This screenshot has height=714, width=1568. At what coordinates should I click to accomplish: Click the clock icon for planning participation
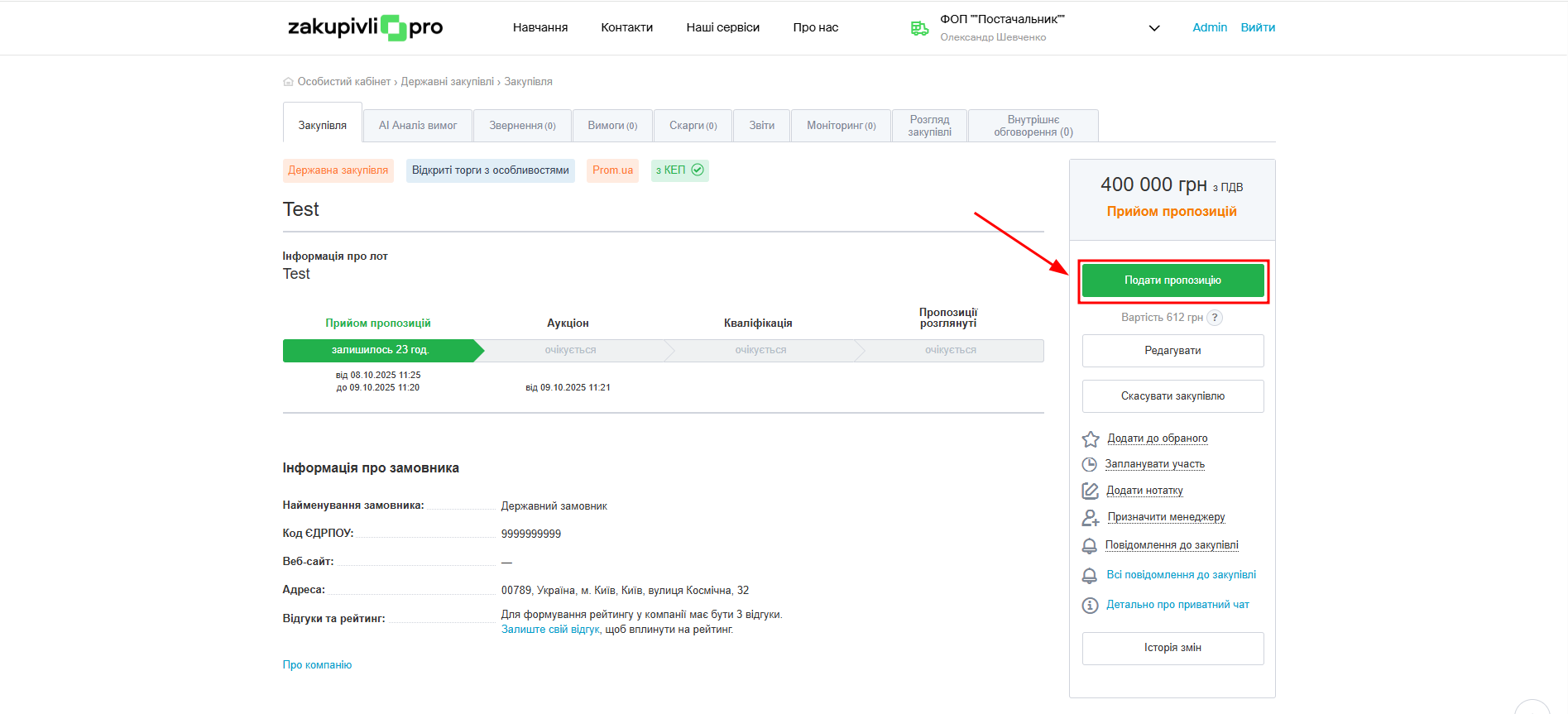(x=1090, y=464)
